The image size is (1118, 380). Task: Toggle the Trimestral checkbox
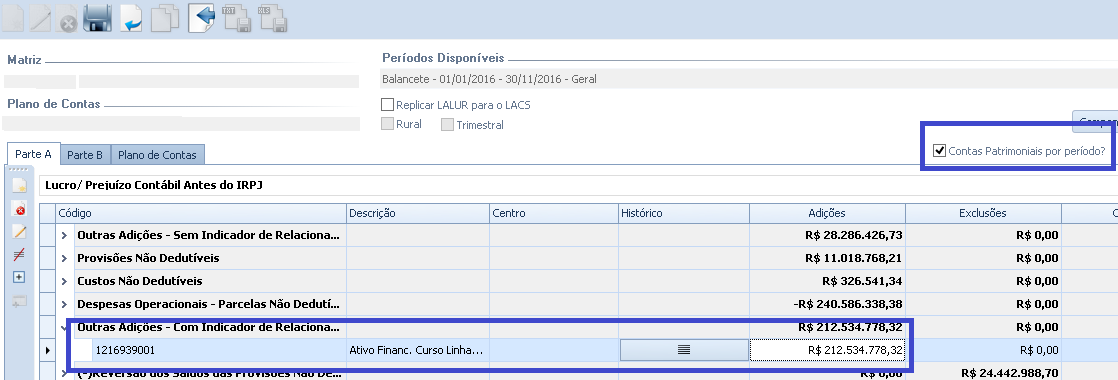click(x=447, y=125)
